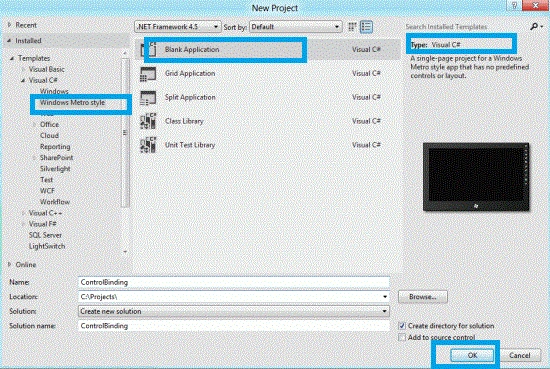Select the Split Application template icon
This screenshot has height=369, width=550.
148,98
